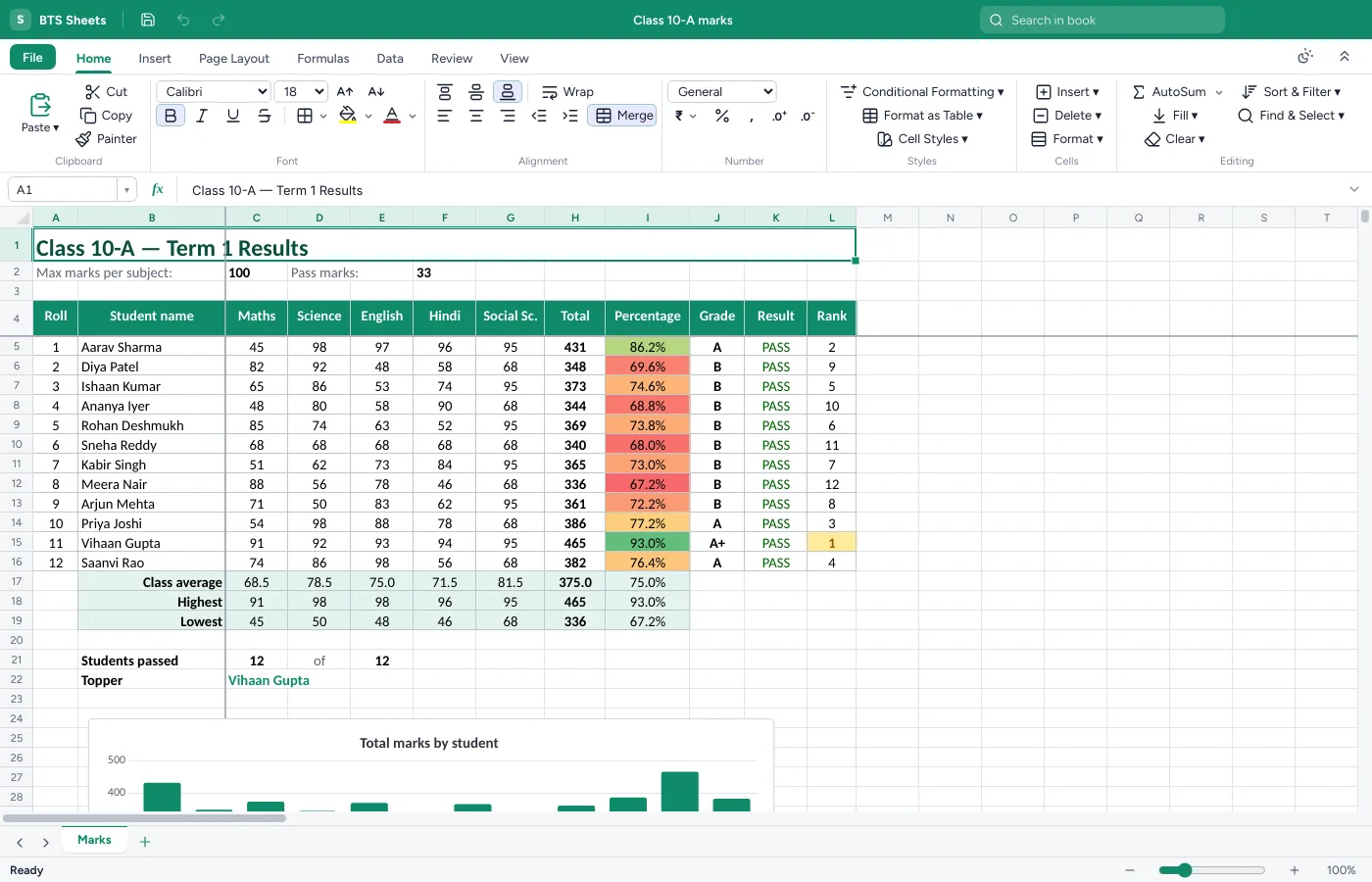The height and width of the screenshot is (882, 1372).
Task: Increase the cell indent
Action: point(570,116)
